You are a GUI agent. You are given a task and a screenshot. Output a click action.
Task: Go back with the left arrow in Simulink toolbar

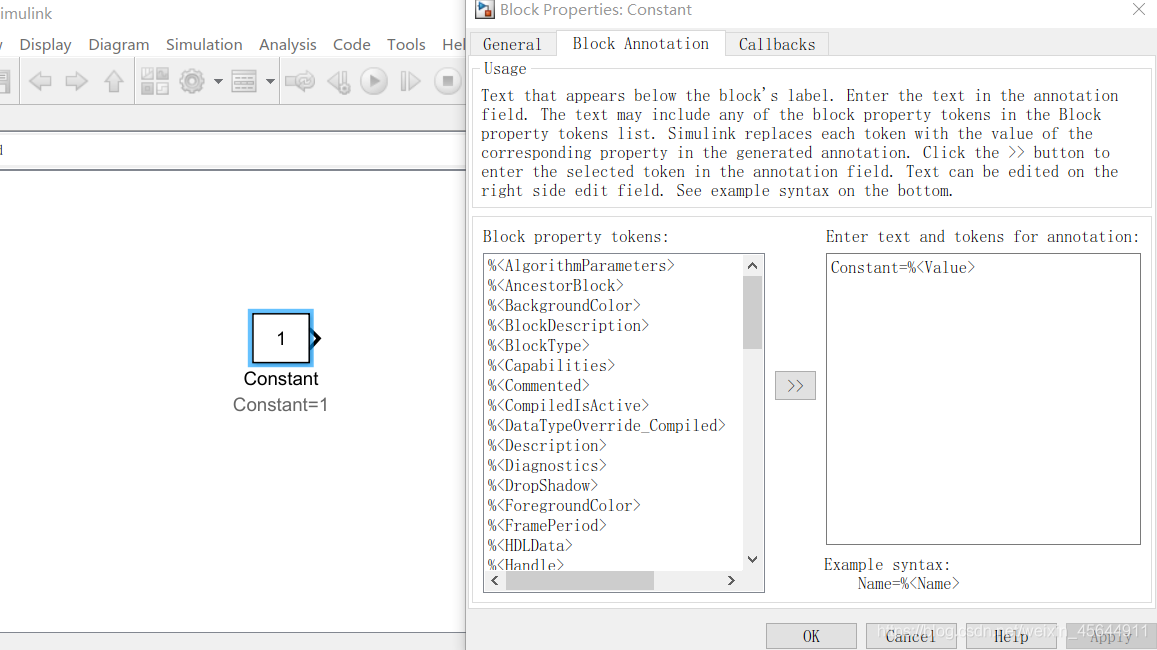(40, 81)
